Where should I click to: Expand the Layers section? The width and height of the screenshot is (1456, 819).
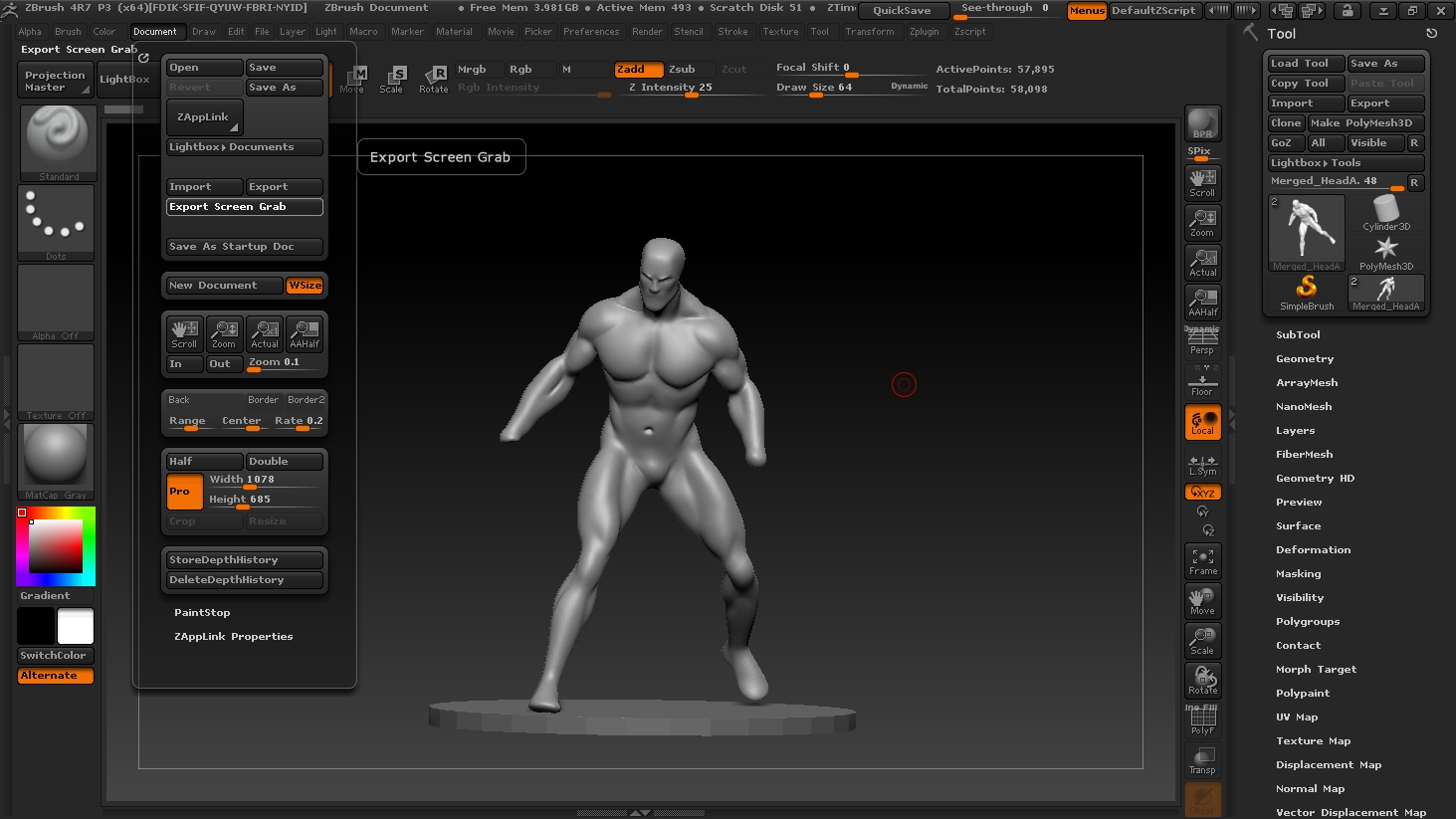[x=1295, y=431]
